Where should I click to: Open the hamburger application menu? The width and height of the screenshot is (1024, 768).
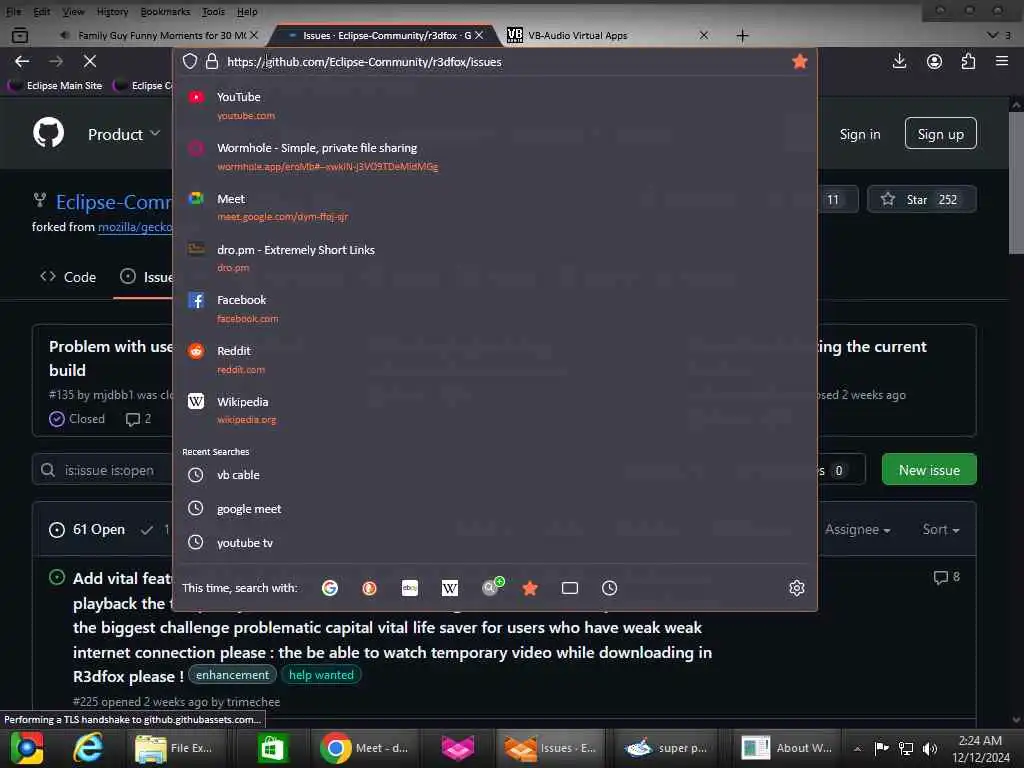[x=1002, y=61]
